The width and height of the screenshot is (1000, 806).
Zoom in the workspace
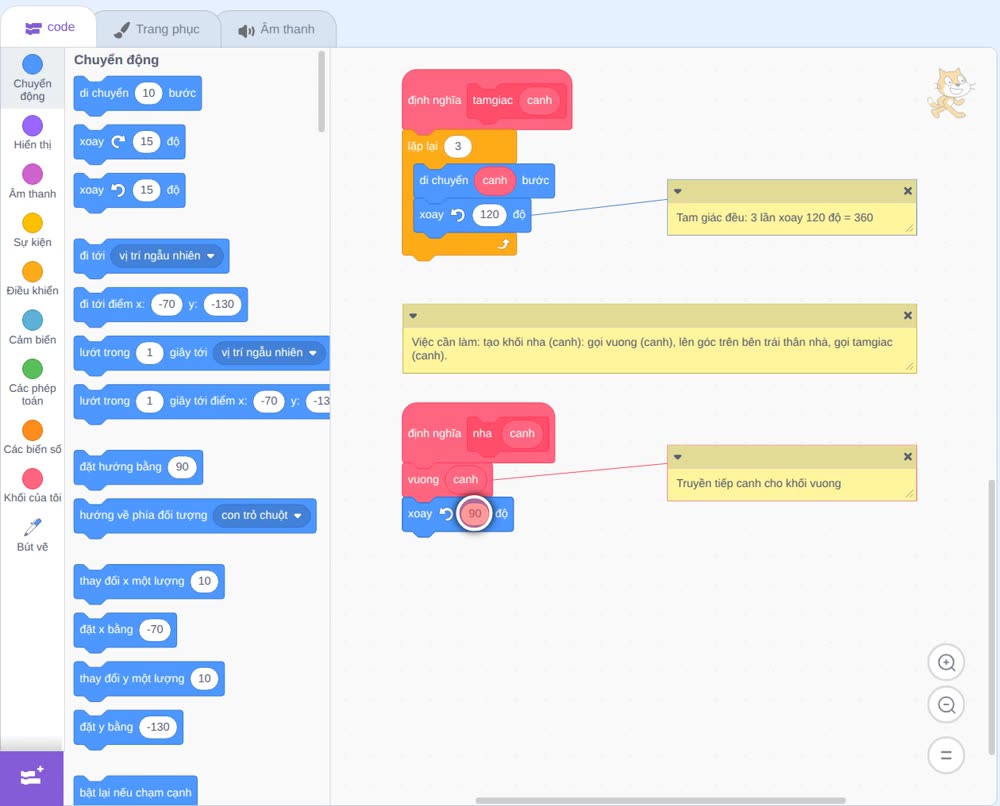(x=946, y=663)
